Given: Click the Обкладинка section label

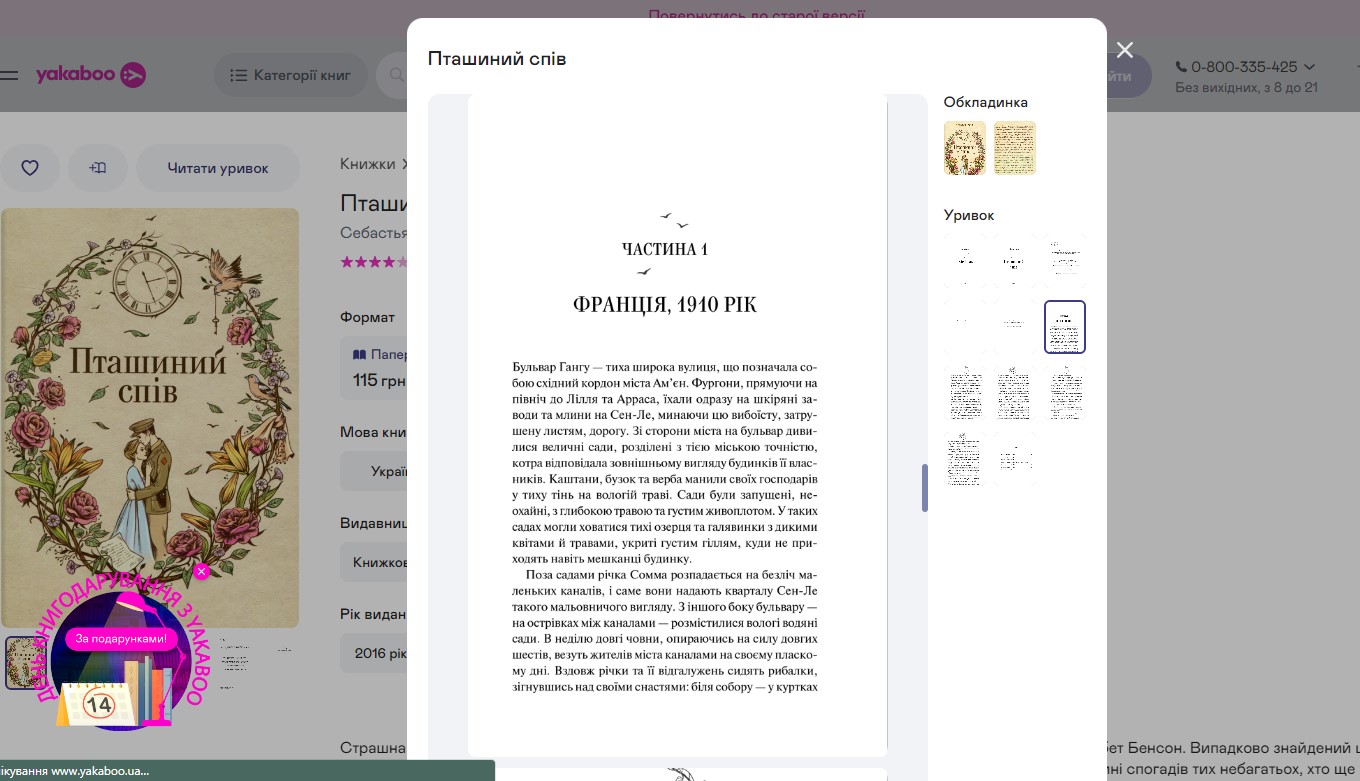Looking at the screenshot, I should pyautogui.click(x=986, y=102).
